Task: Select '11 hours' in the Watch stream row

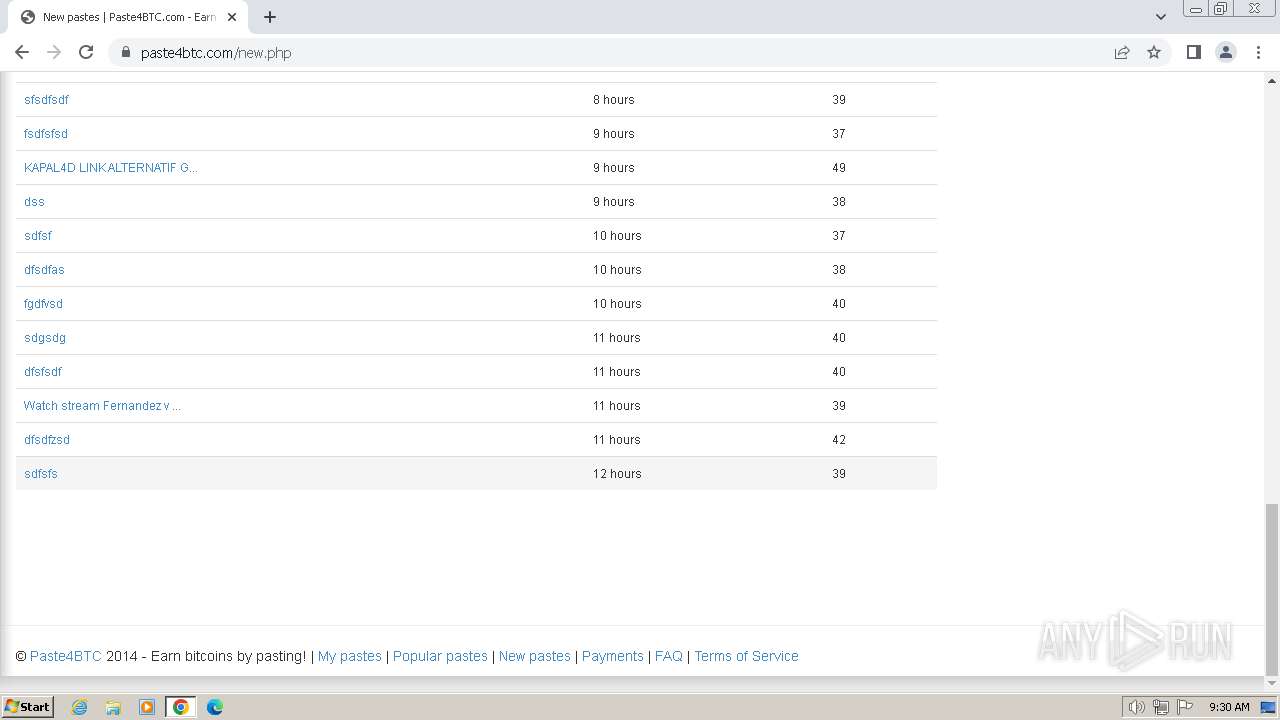Action: coord(617,406)
